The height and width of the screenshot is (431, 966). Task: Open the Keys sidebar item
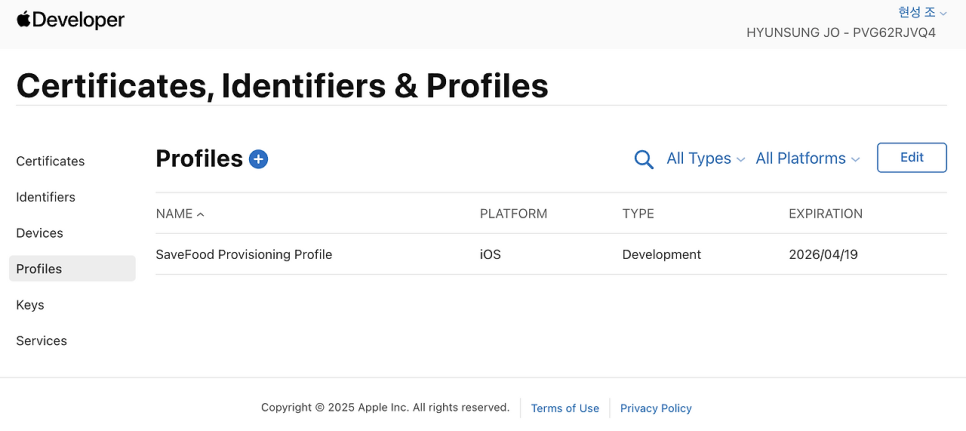pyautogui.click(x=30, y=305)
